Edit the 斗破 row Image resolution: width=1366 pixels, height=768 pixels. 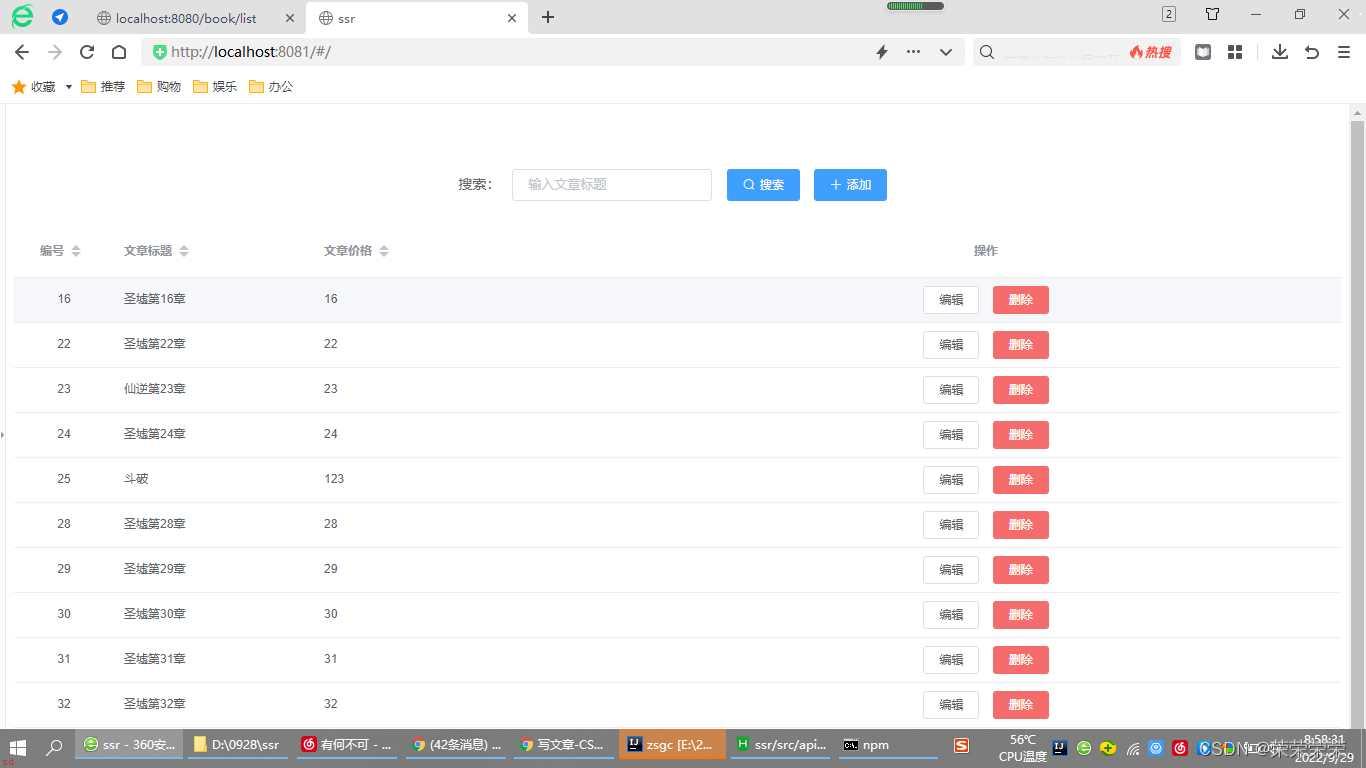point(951,480)
